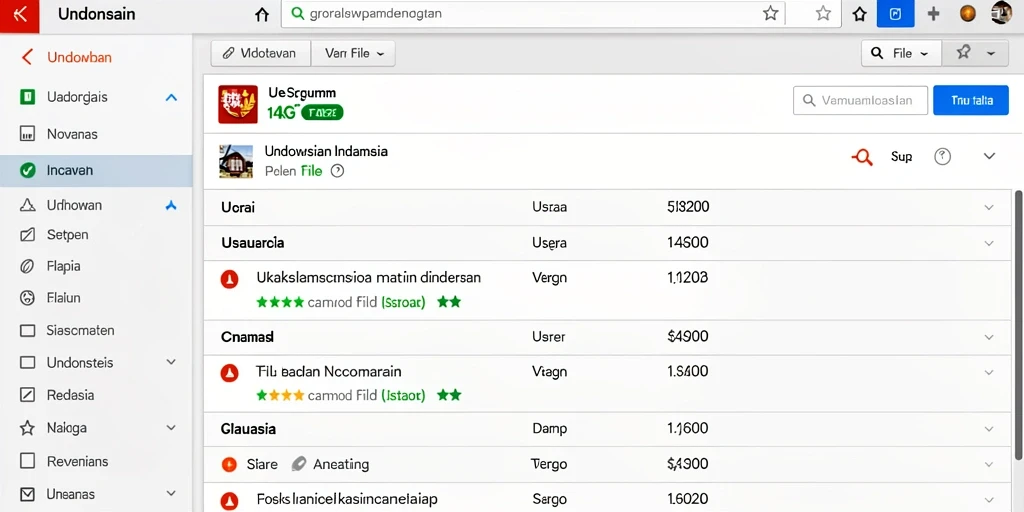Click the Flalun circular icon
Viewport: 1024px width, 512px height.
click(x=27, y=298)
